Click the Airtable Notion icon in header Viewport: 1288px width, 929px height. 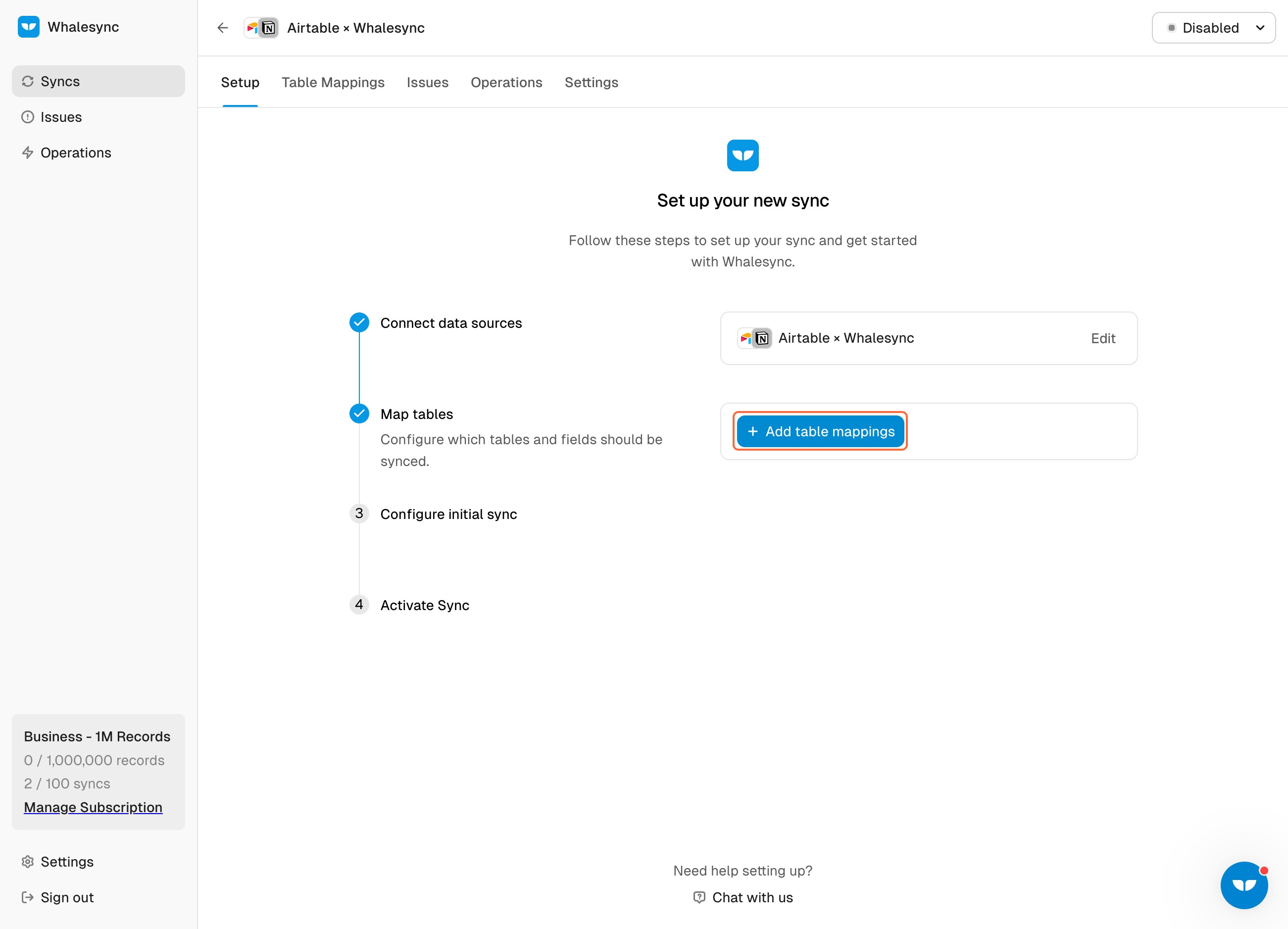(x=261, y=28)
